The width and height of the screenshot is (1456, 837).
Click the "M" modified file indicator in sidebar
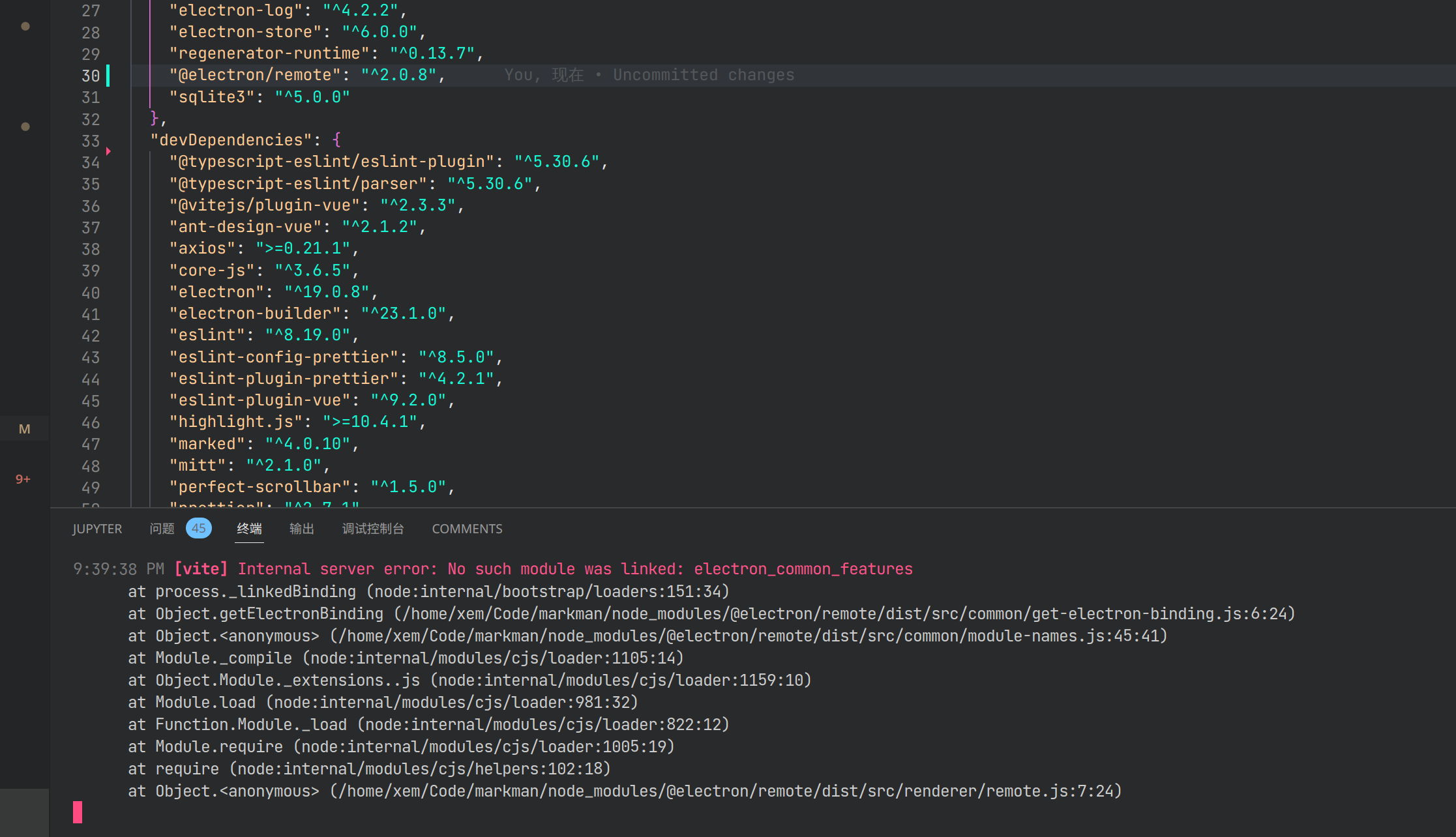coord(24,428)
